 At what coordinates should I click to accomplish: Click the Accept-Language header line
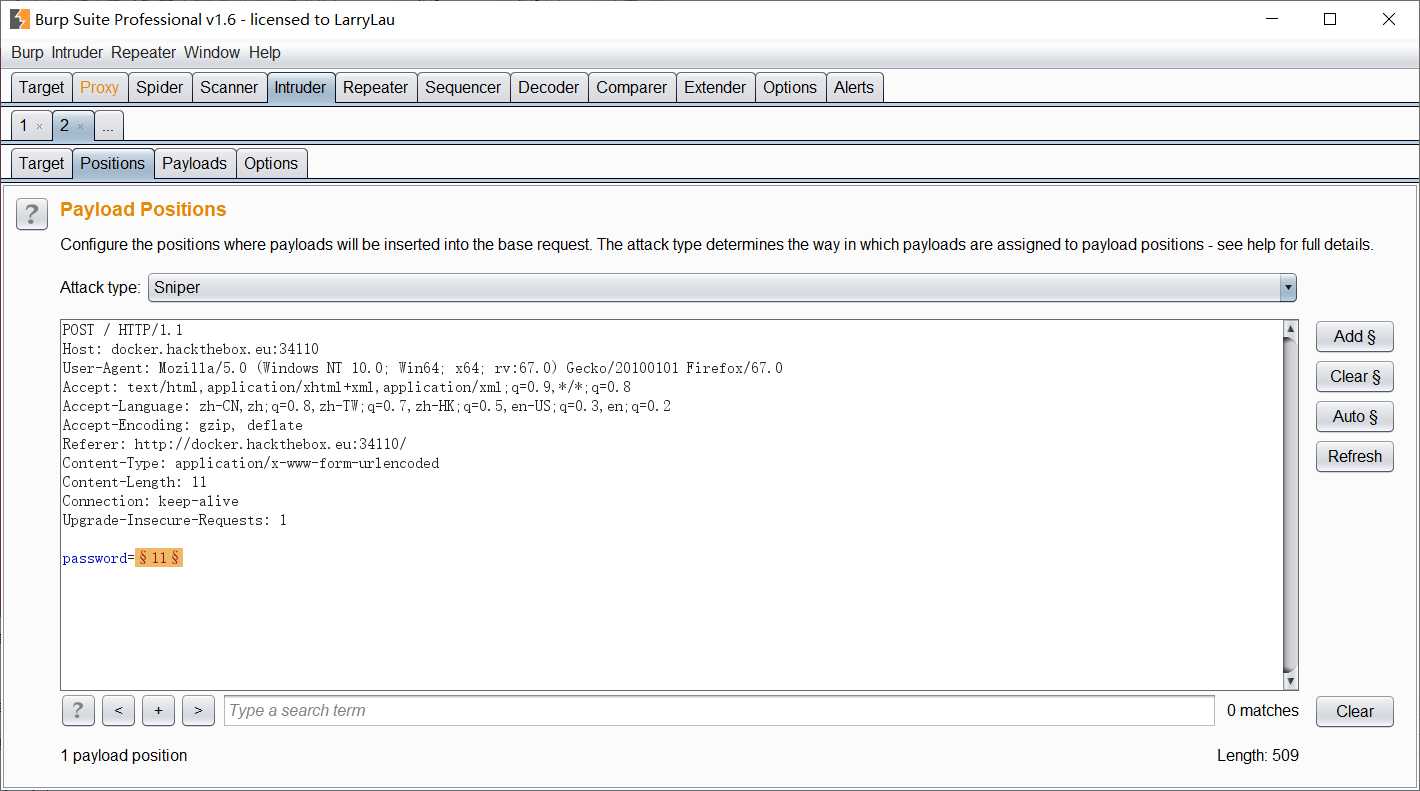point(366,406)
